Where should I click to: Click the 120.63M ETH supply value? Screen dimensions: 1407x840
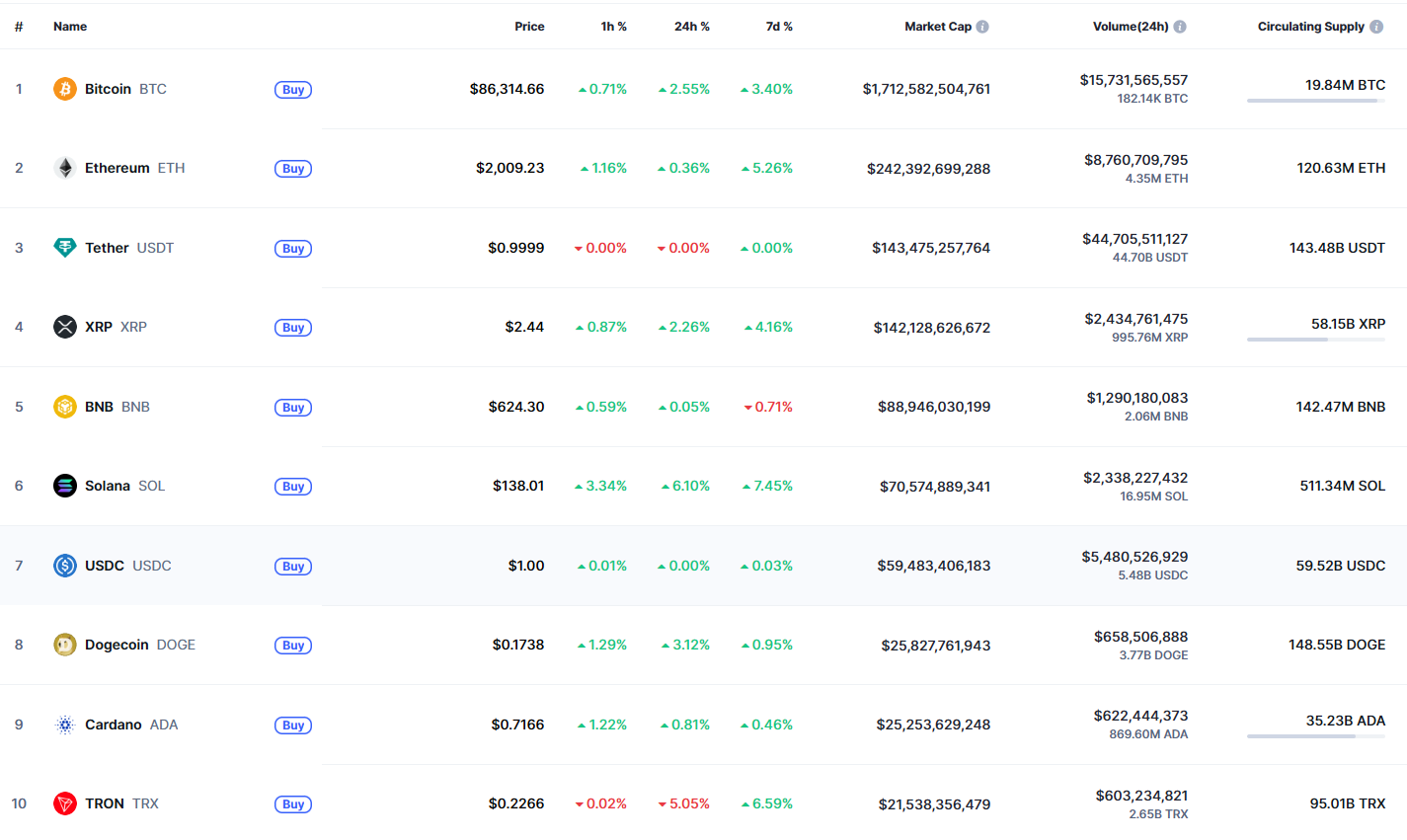pos(1341,168)
